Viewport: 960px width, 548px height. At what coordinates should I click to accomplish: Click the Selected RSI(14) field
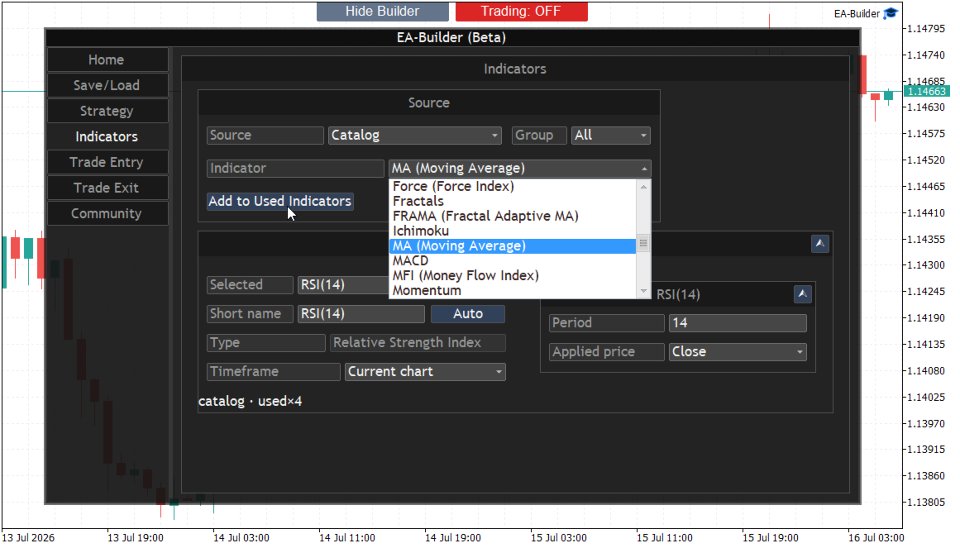[x=343, y=285]
